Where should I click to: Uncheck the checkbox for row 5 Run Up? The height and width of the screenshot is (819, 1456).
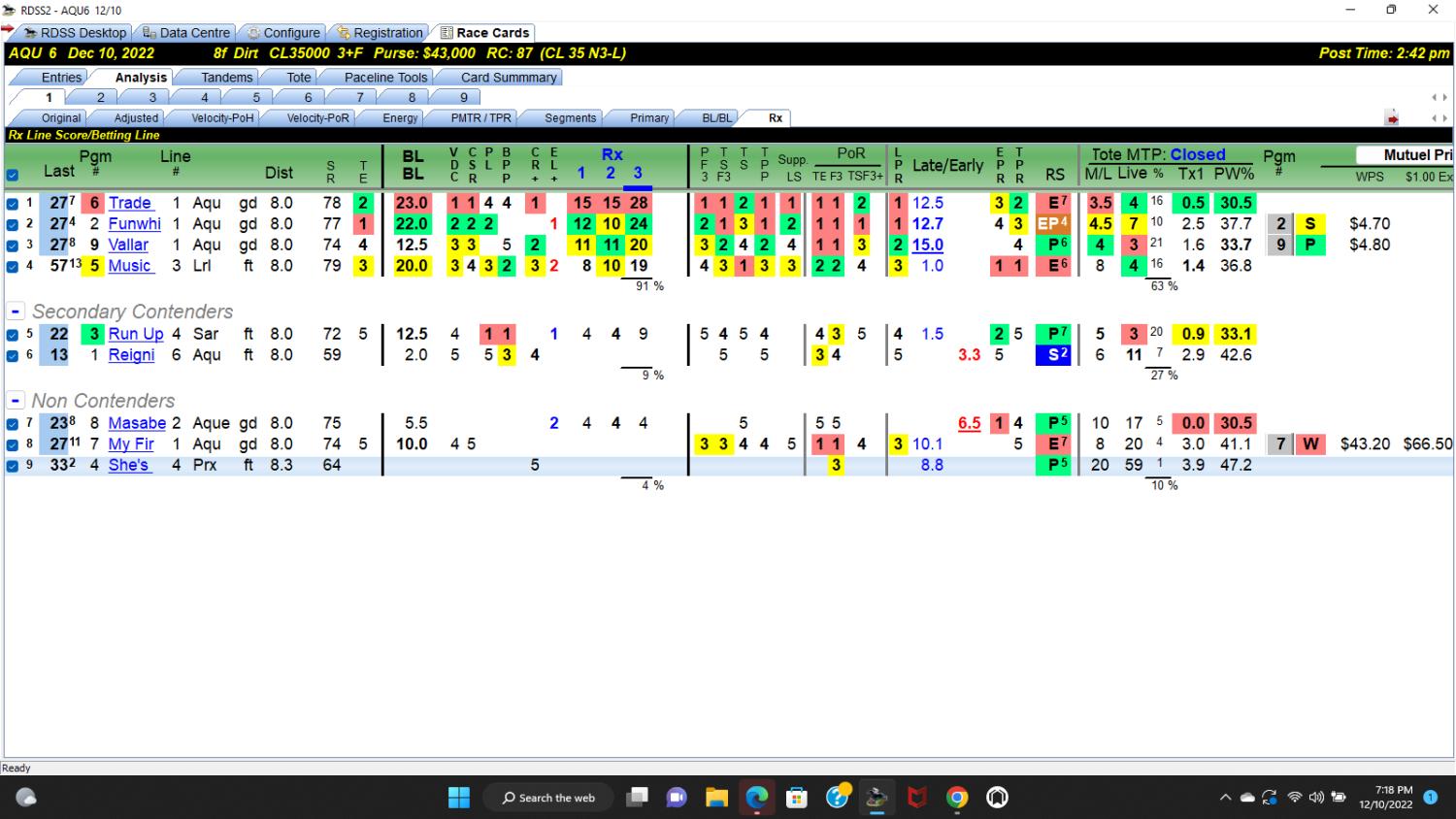13,335
